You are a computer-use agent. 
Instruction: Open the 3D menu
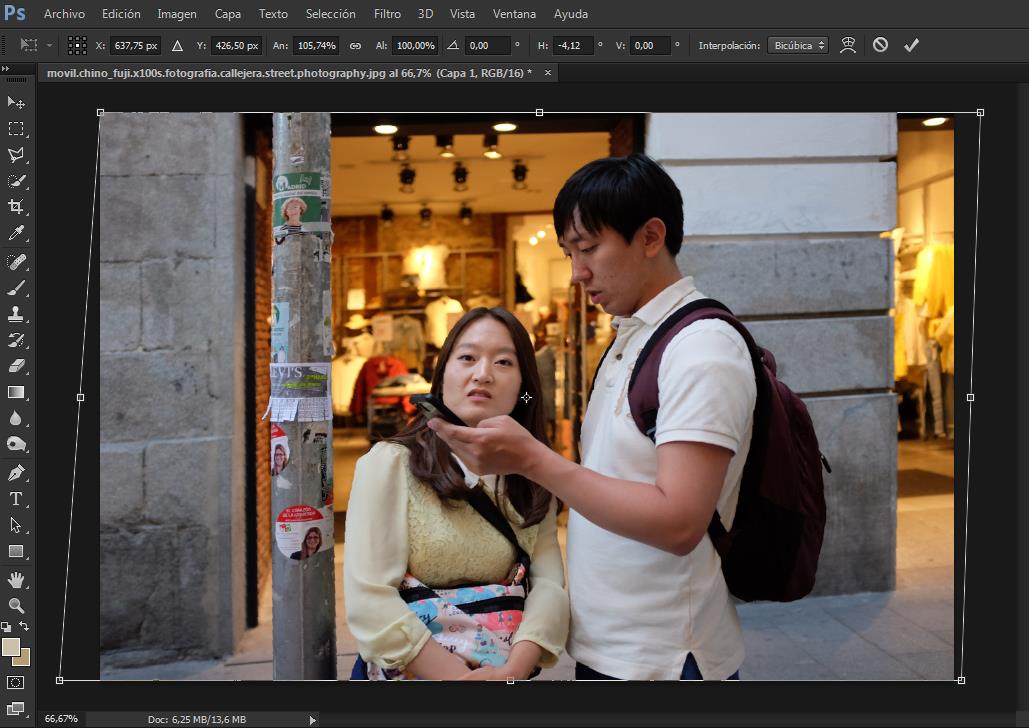[425, 14]
